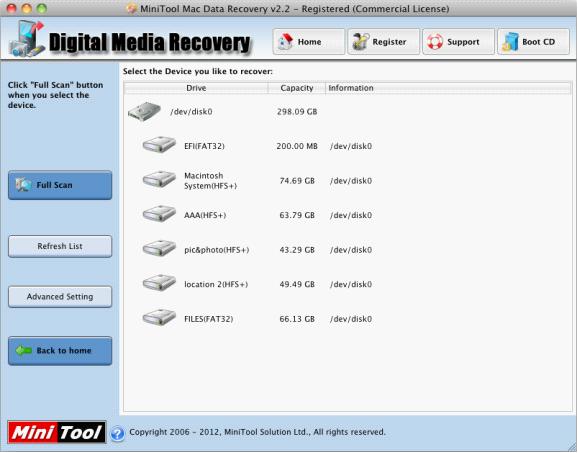The height and width of the screenshot is (453, 578).
Task: Click the 66.13 GB capacity value
Action: pos(297,319)
